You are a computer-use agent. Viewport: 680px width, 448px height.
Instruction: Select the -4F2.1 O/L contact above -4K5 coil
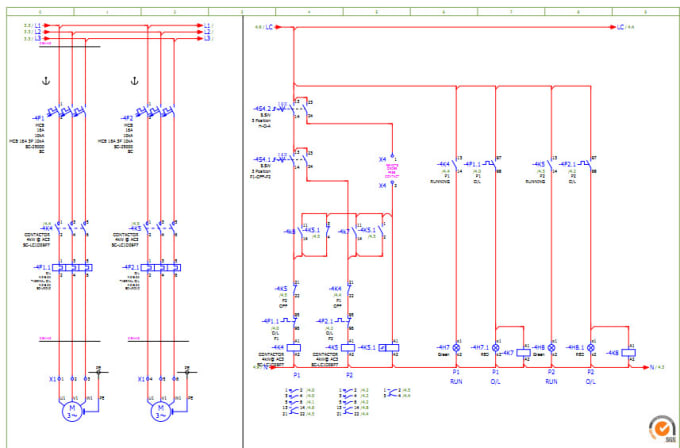coord(345,321)
